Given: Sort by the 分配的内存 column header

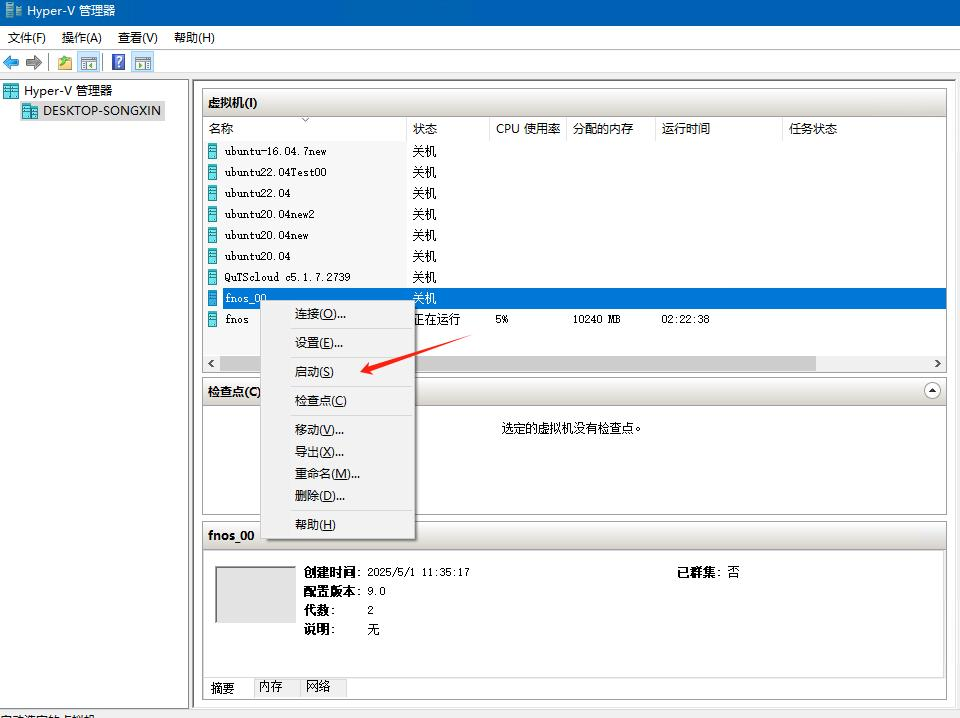Looking at the screenshot, I should [x=610, y=129].
